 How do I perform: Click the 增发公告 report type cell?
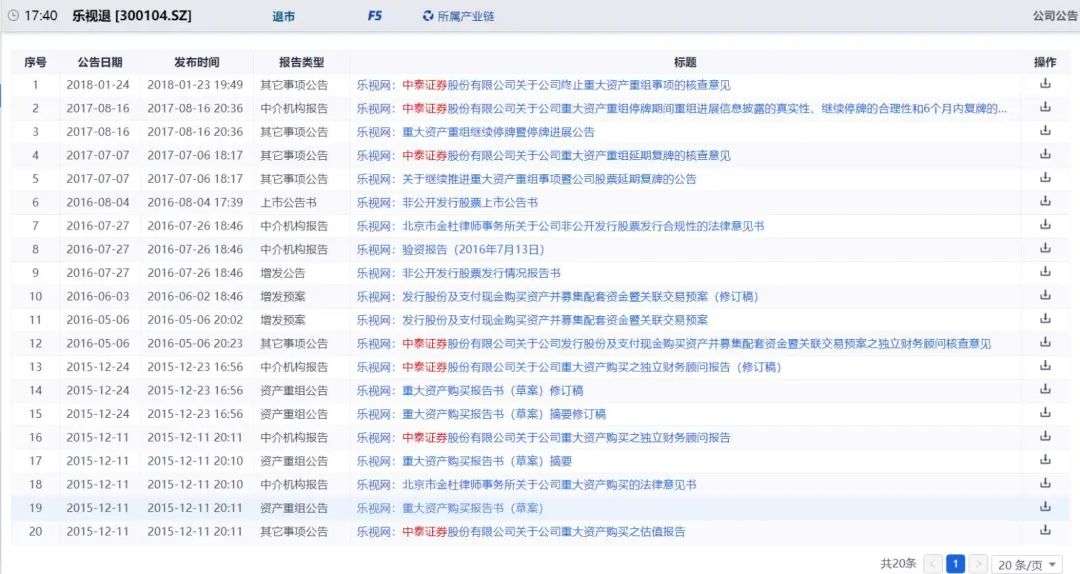click(x=283, y=273)
